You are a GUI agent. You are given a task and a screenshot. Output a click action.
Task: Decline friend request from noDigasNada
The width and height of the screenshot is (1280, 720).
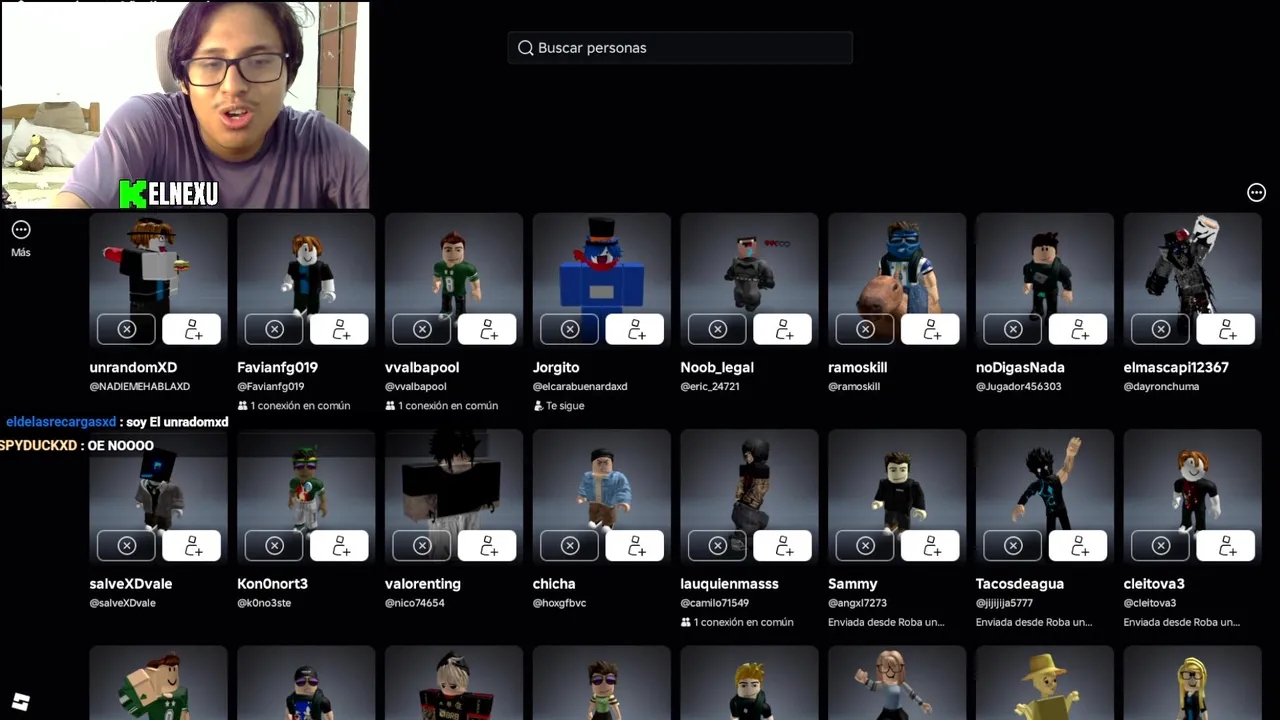coord(1014,329)
